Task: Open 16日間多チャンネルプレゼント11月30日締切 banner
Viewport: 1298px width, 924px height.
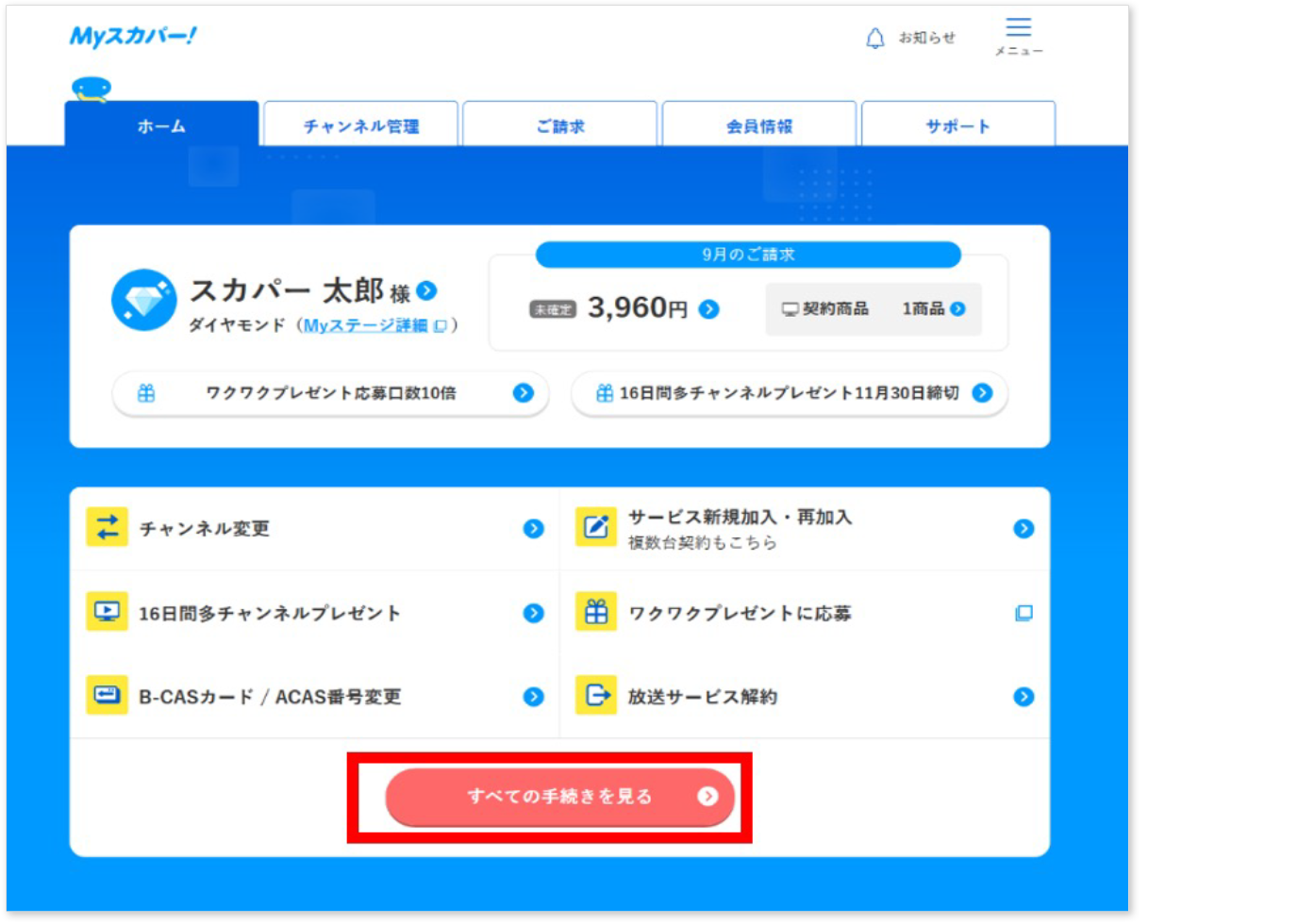Action: pos(790,393)
